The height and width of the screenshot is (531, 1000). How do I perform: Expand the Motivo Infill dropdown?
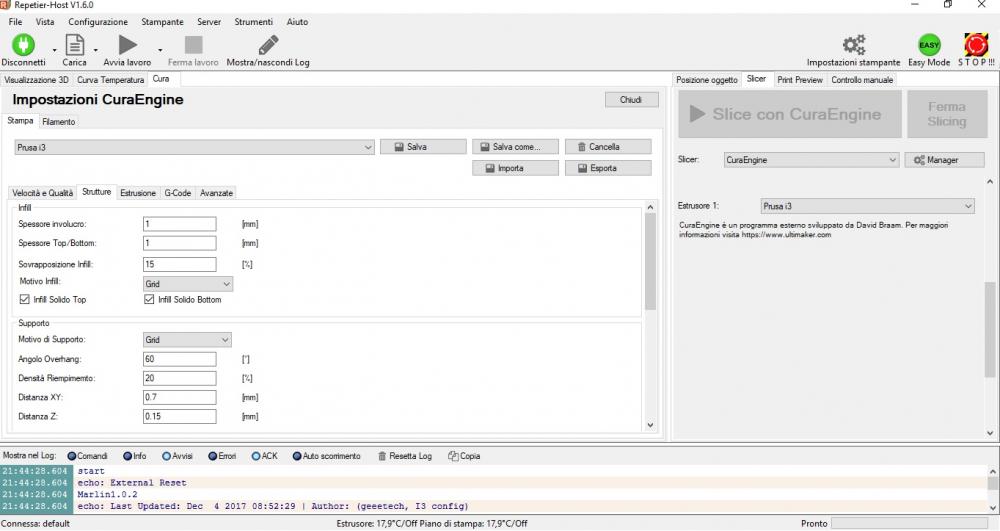coord(188,284)
